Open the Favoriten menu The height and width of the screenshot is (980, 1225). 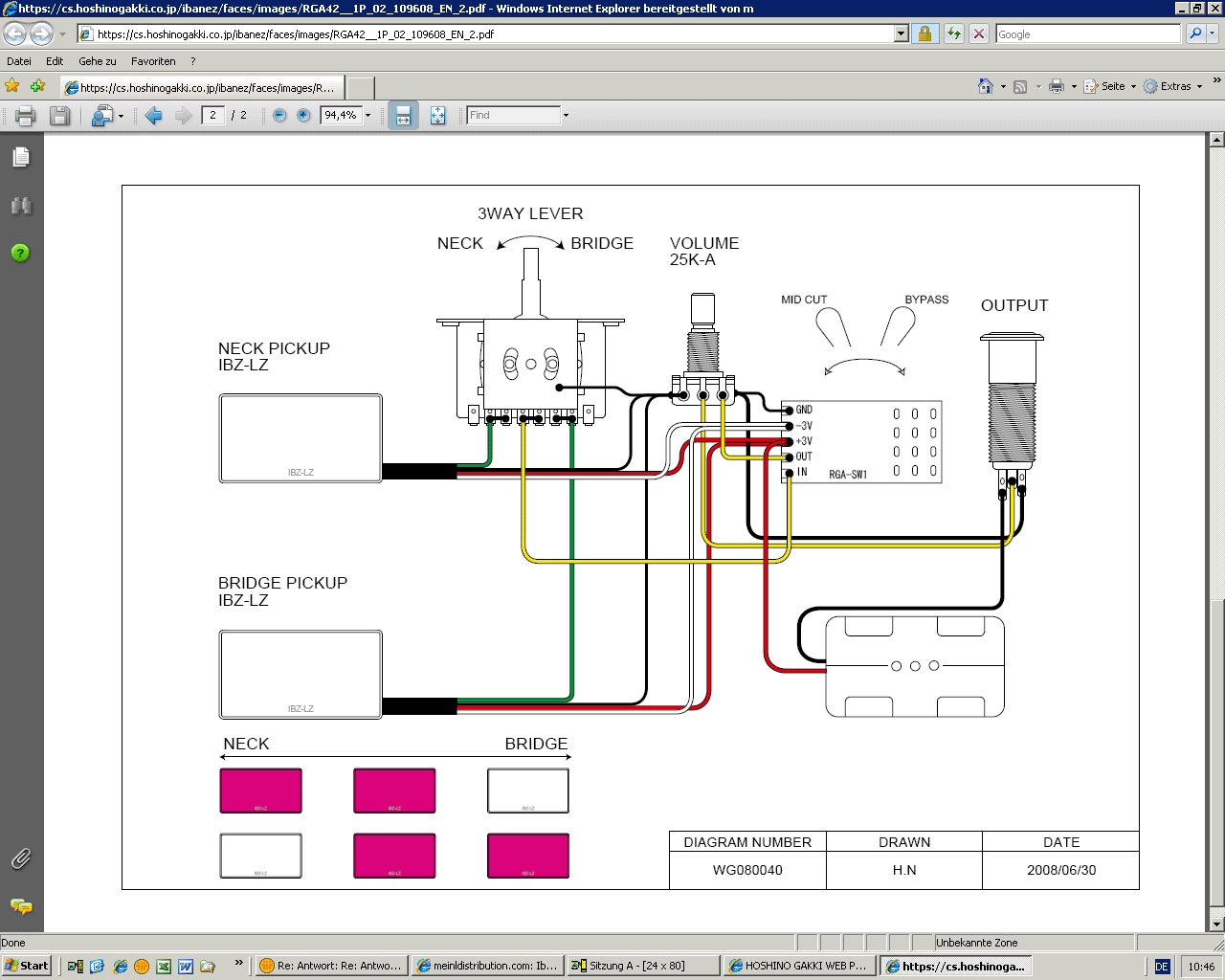(153, 61)
